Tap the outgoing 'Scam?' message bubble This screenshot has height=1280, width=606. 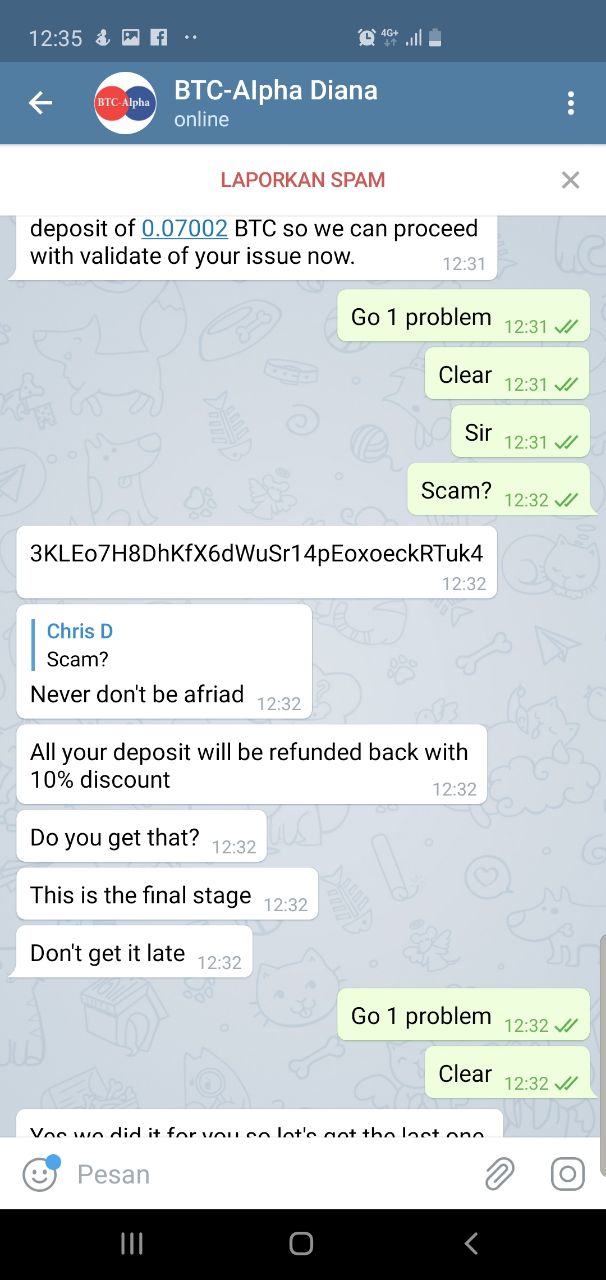coord(498,491)
